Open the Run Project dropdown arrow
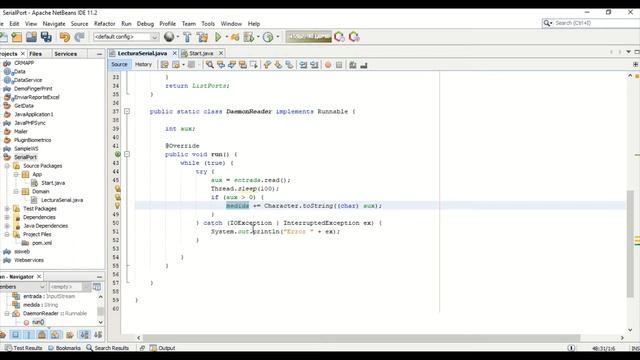 (x=227, y=37)
